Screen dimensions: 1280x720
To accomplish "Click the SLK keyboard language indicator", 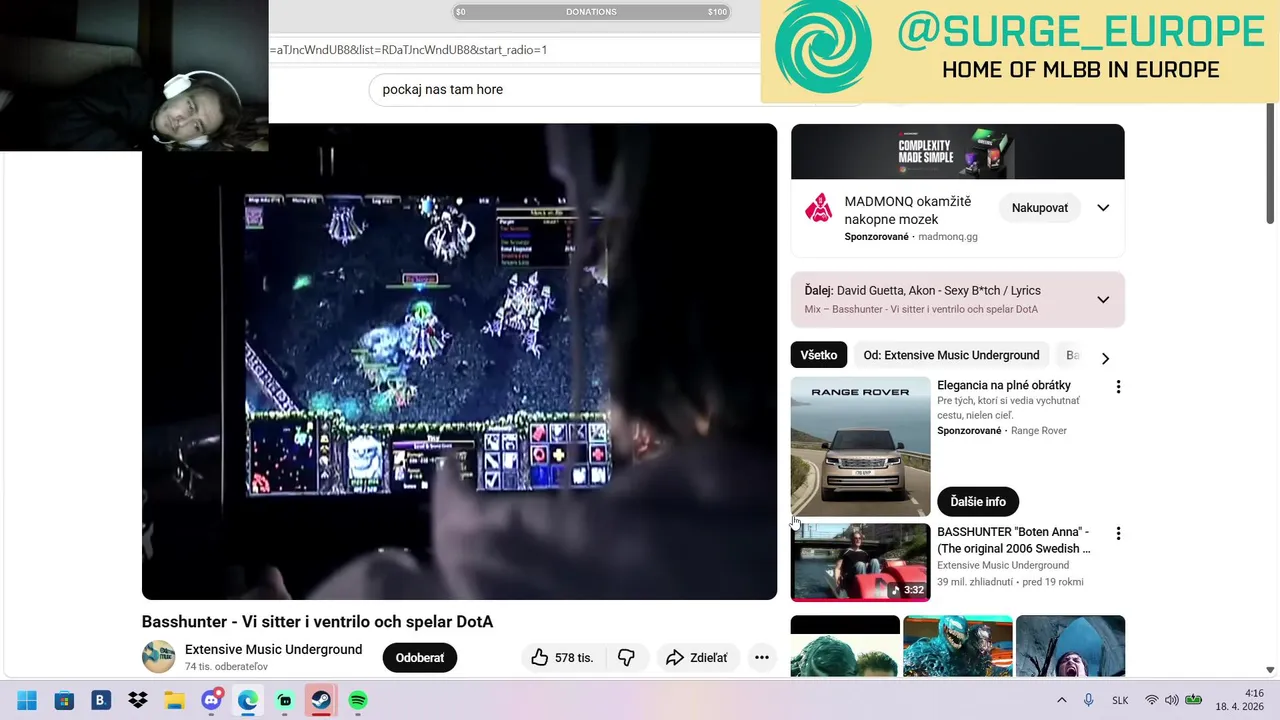I will (x=1120, y=700).
